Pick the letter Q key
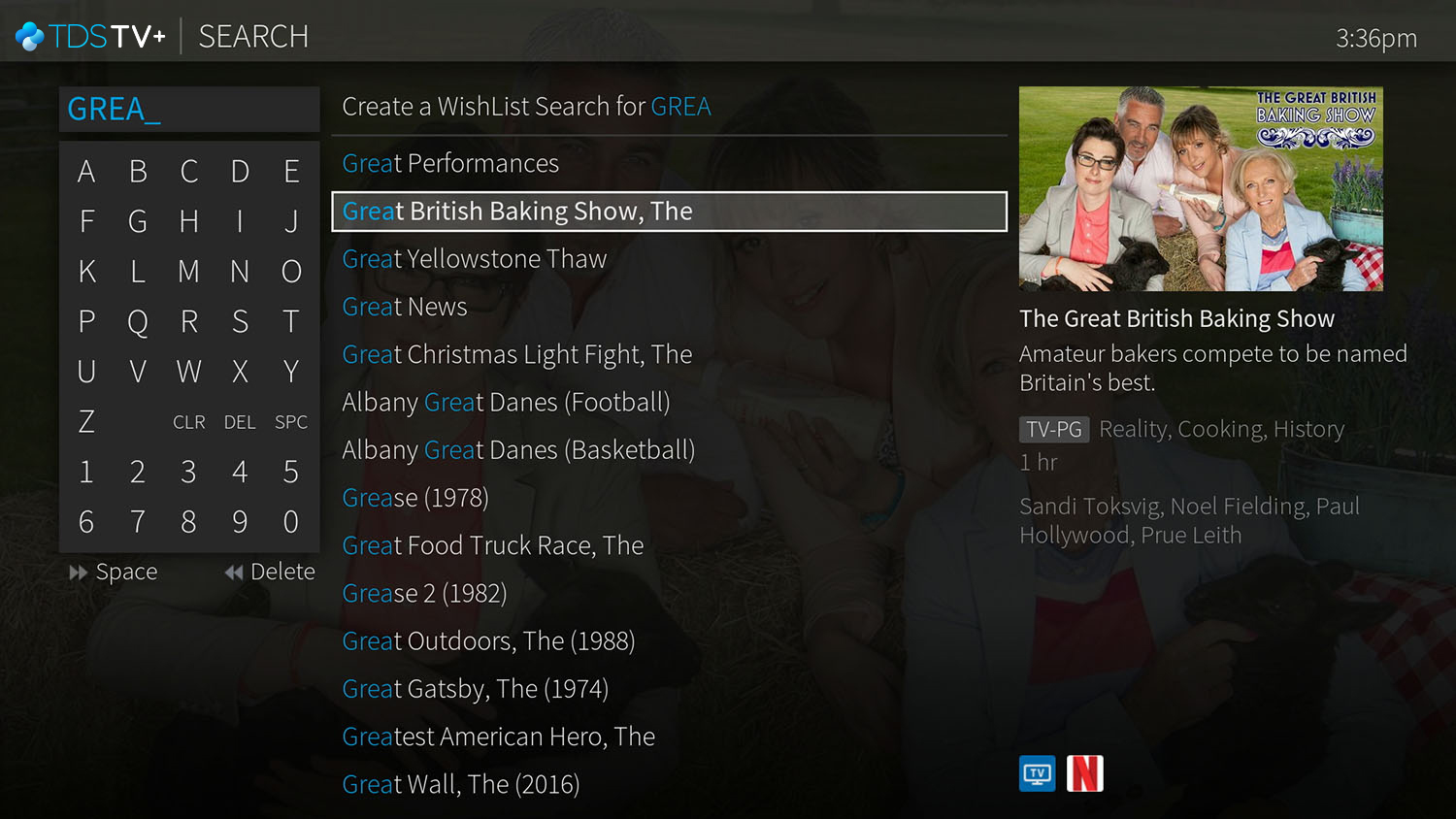The width and height of the screenshot is (1456, 819). [138, 322]
